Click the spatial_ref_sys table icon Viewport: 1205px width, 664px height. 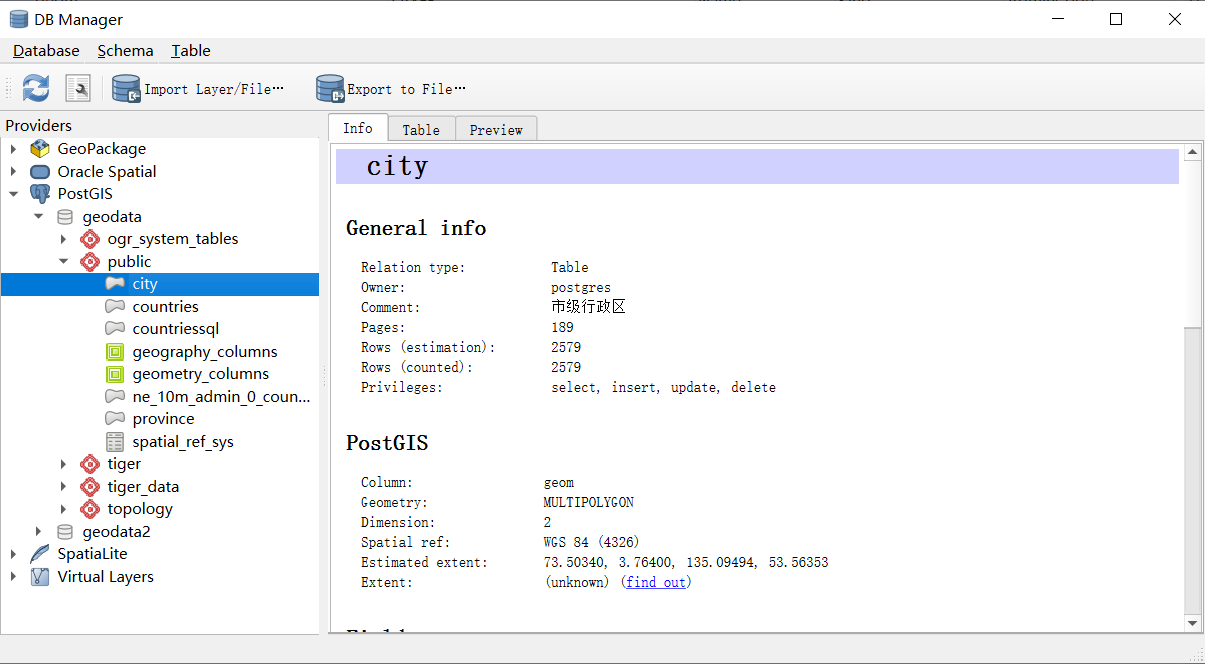114,441
